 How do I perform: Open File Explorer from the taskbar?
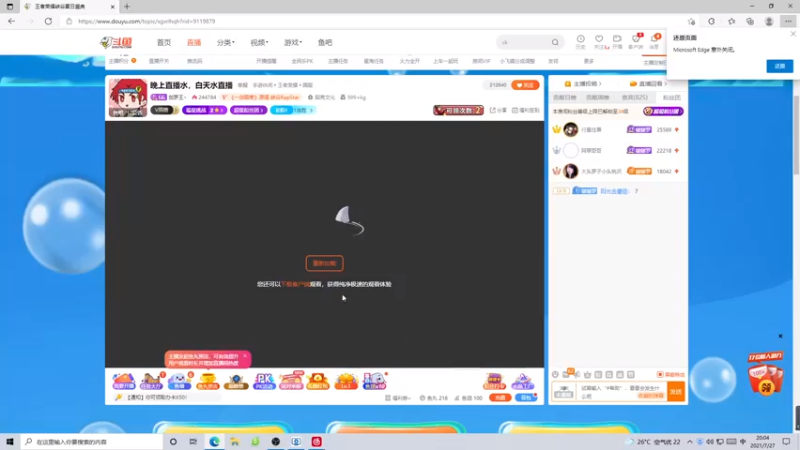(x=235, y=442)
